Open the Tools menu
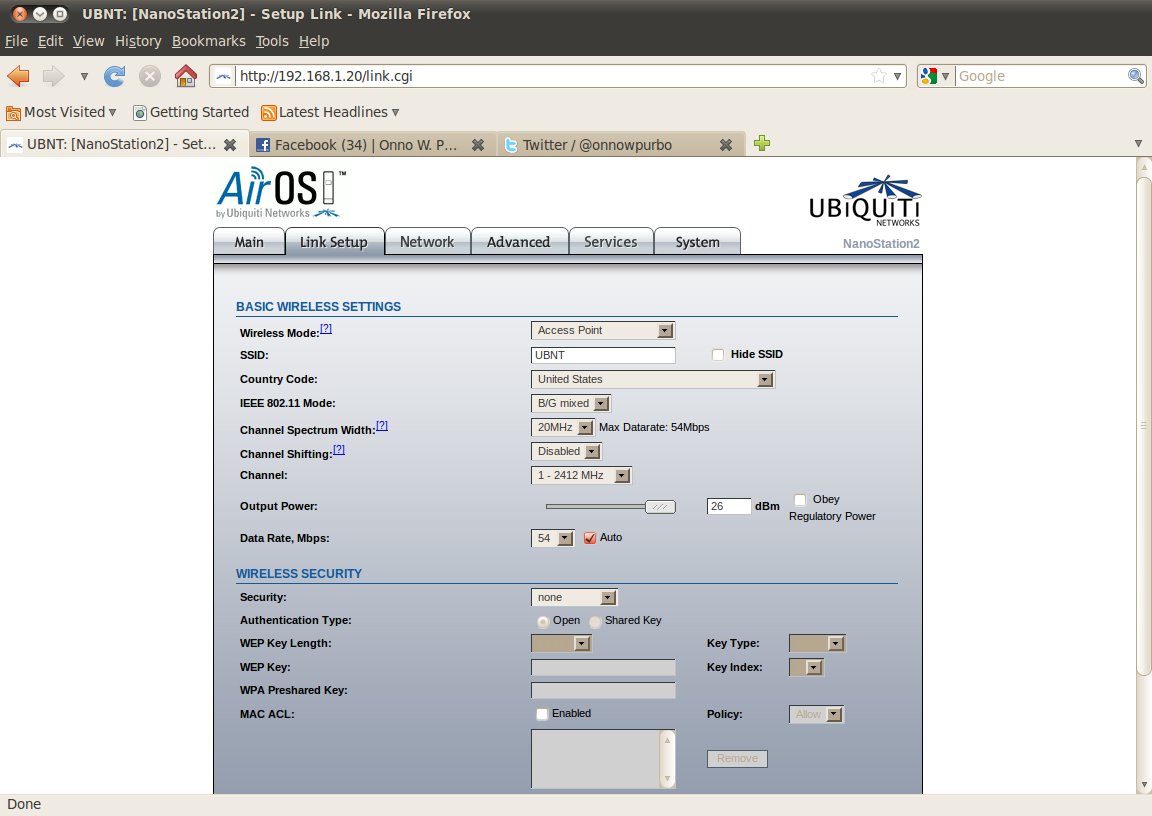Image resolution: width=1152 pixels, height=816 pixels. coord(272,41)
